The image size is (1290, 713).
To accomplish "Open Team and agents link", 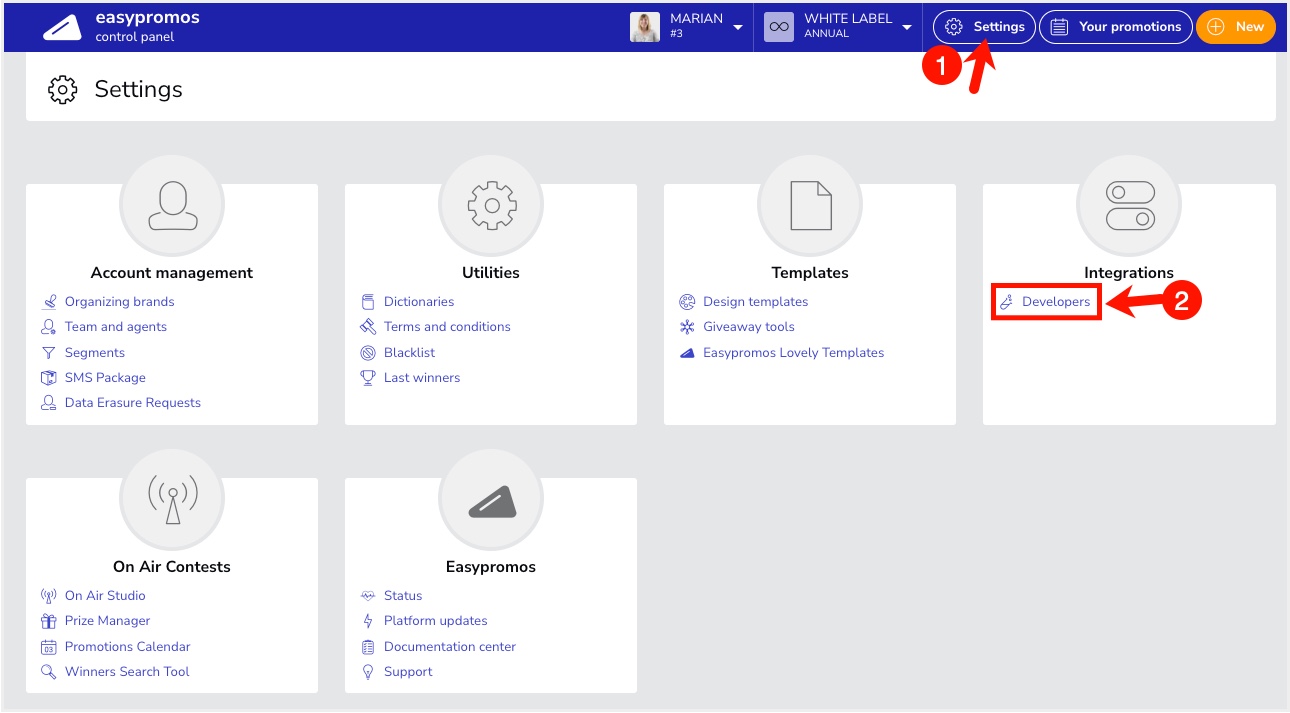I will (116, 327).
